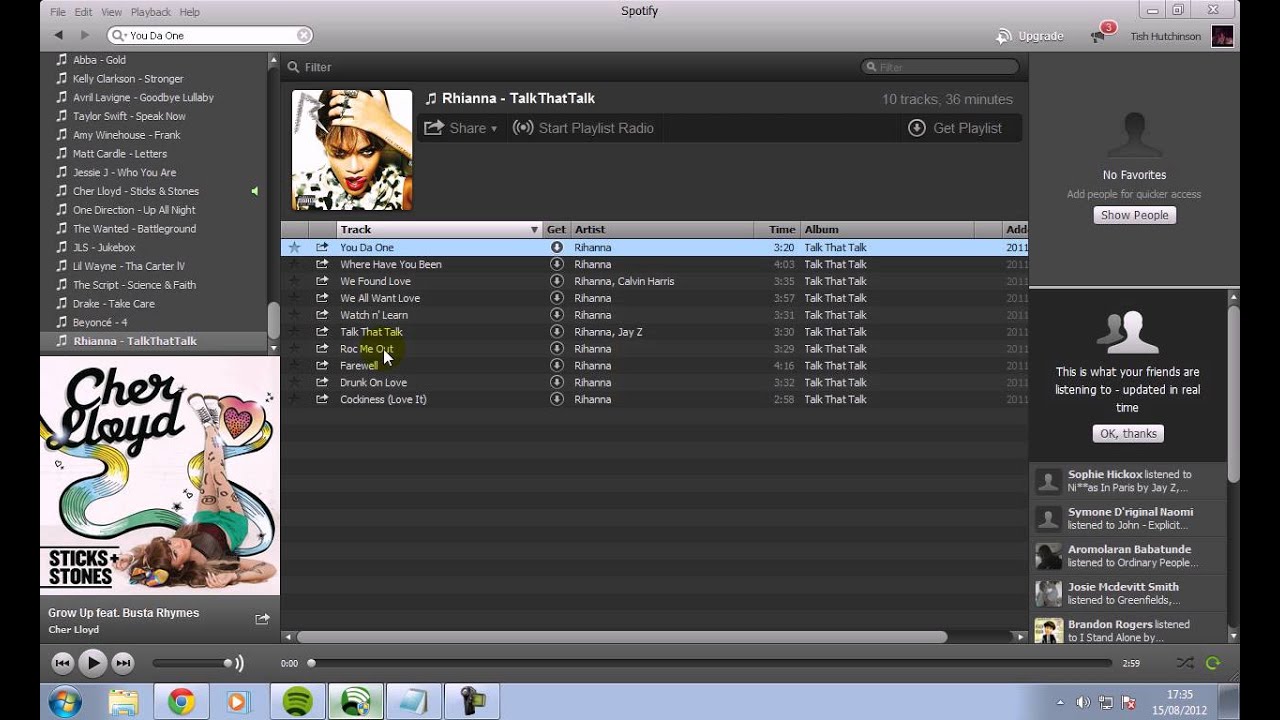Image resolution: width=1280 pixels, height=720 pixels.
Task: Star the Where Have You Been track
Action: (294, 264)
